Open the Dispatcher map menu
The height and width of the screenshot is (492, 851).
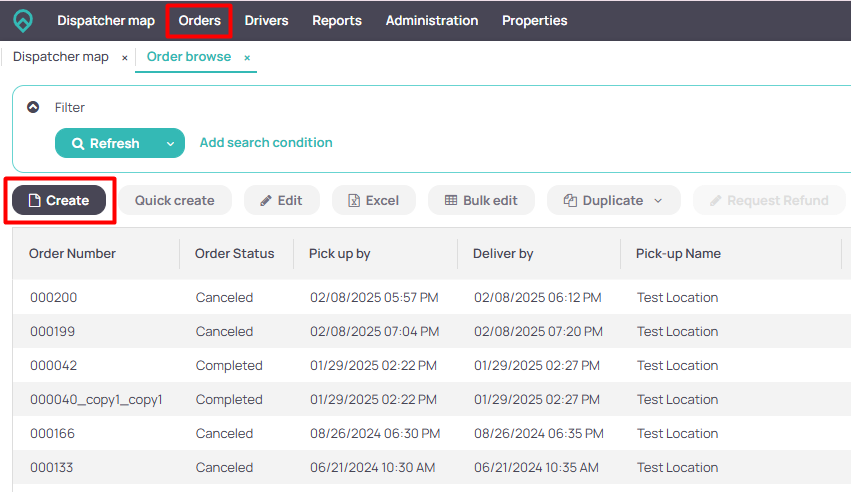106,21
